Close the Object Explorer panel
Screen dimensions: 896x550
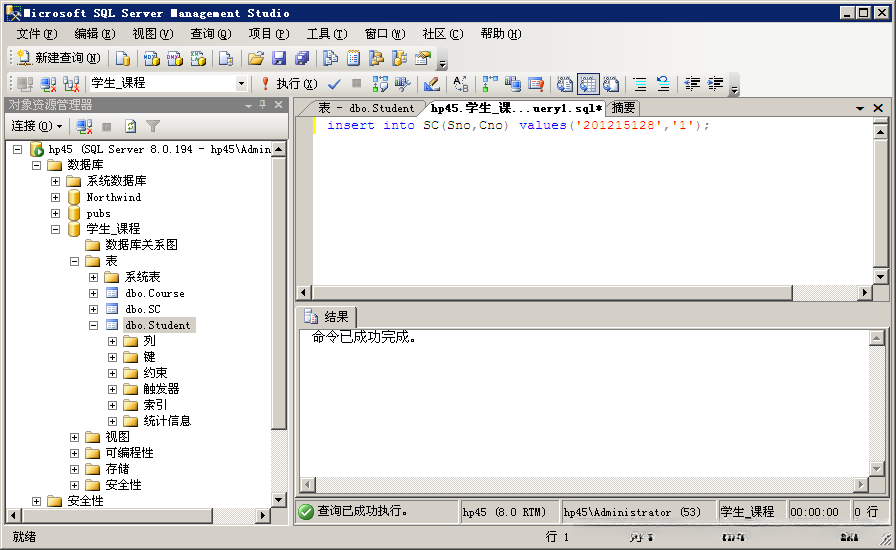[x=278, y=105]
